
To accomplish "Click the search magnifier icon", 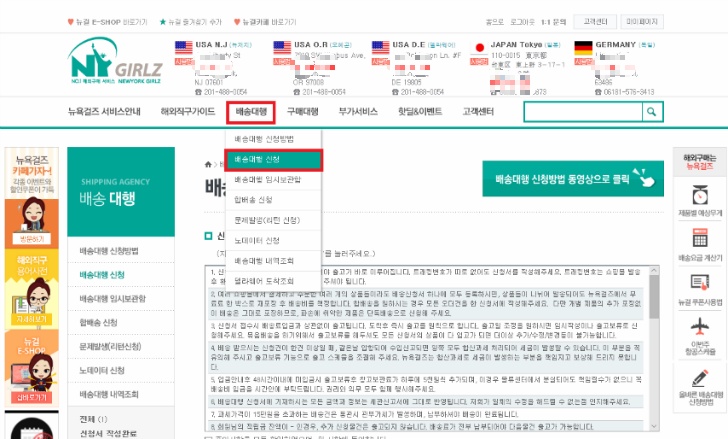I will coord(652,112).
